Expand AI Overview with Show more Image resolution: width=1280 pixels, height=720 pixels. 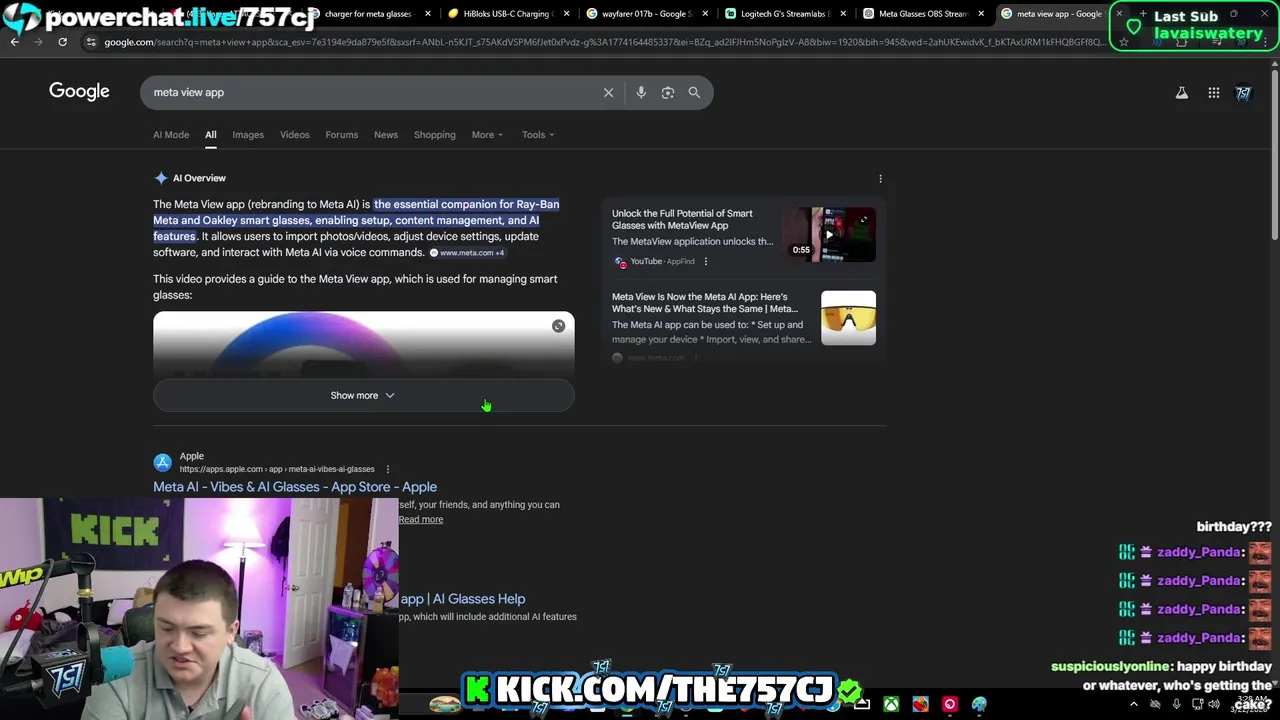click(x=363, y=396)
